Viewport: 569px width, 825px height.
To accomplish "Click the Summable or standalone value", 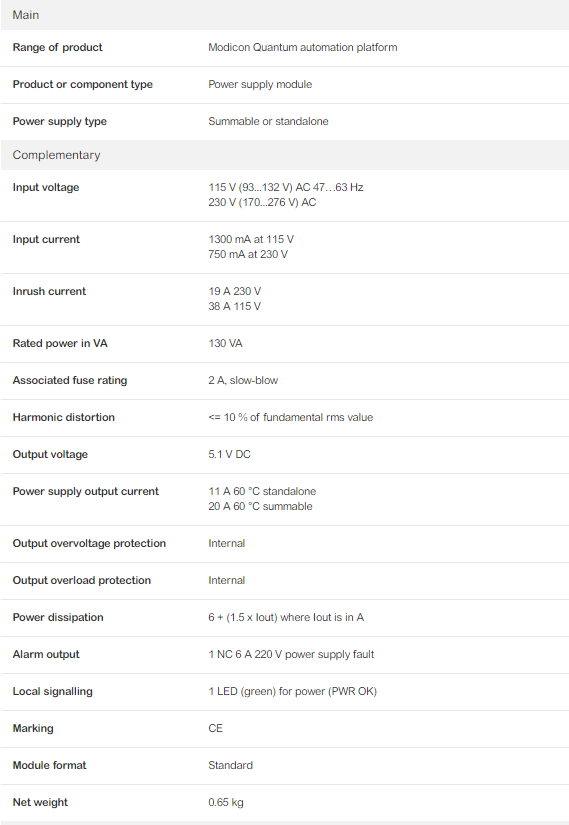I will coord(268,121).
